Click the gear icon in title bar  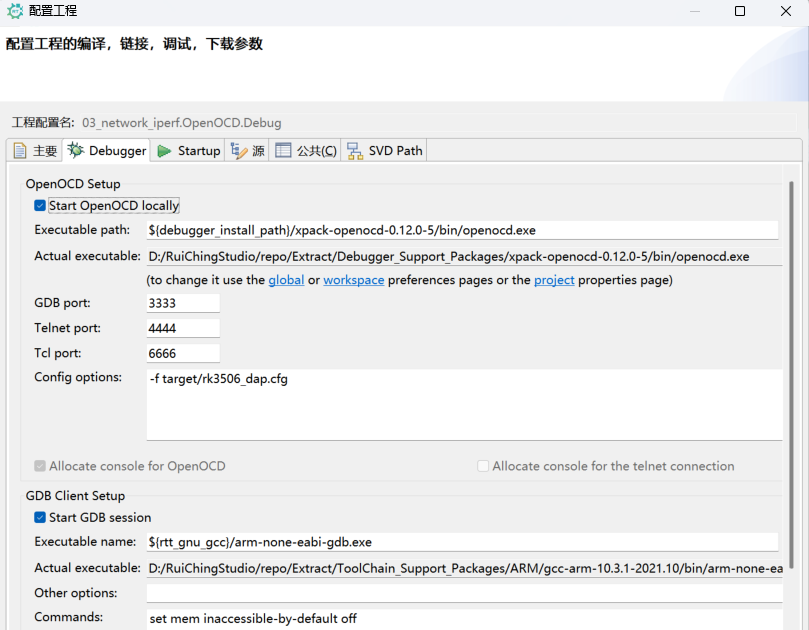[x=15, y=11]
